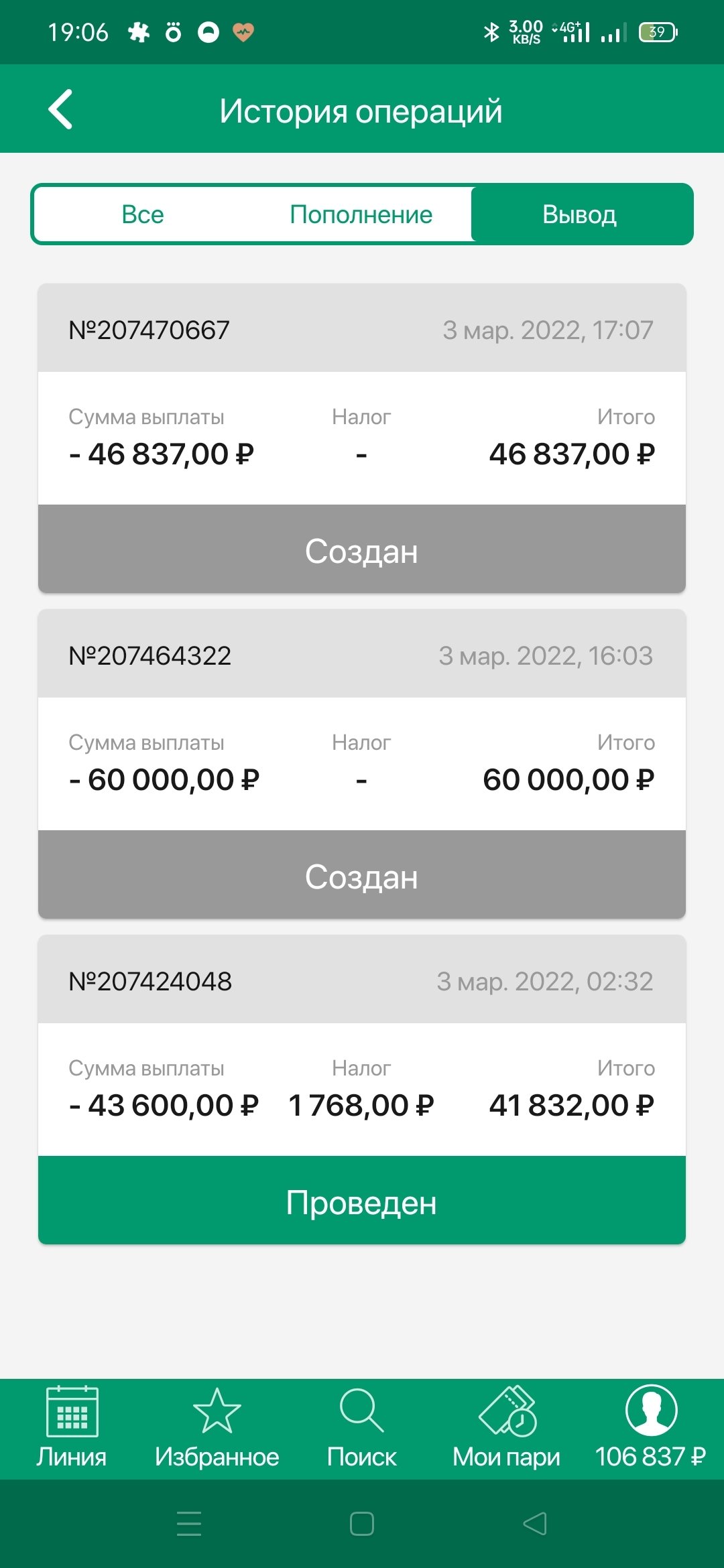Select the Вывод tab
This screenshot has height=1568, width=724.
click(580, 214)
